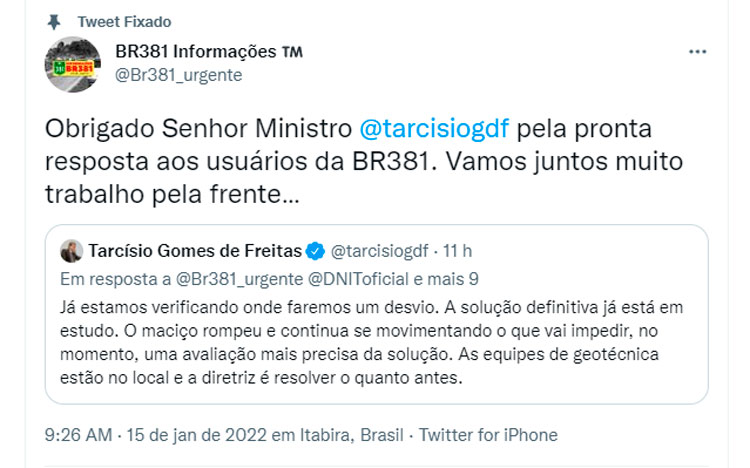Image resolution: width=750 pixels, height=468 pixels.
Task: Click the 9:26 AM tweet time
Action: coord(78,435)
